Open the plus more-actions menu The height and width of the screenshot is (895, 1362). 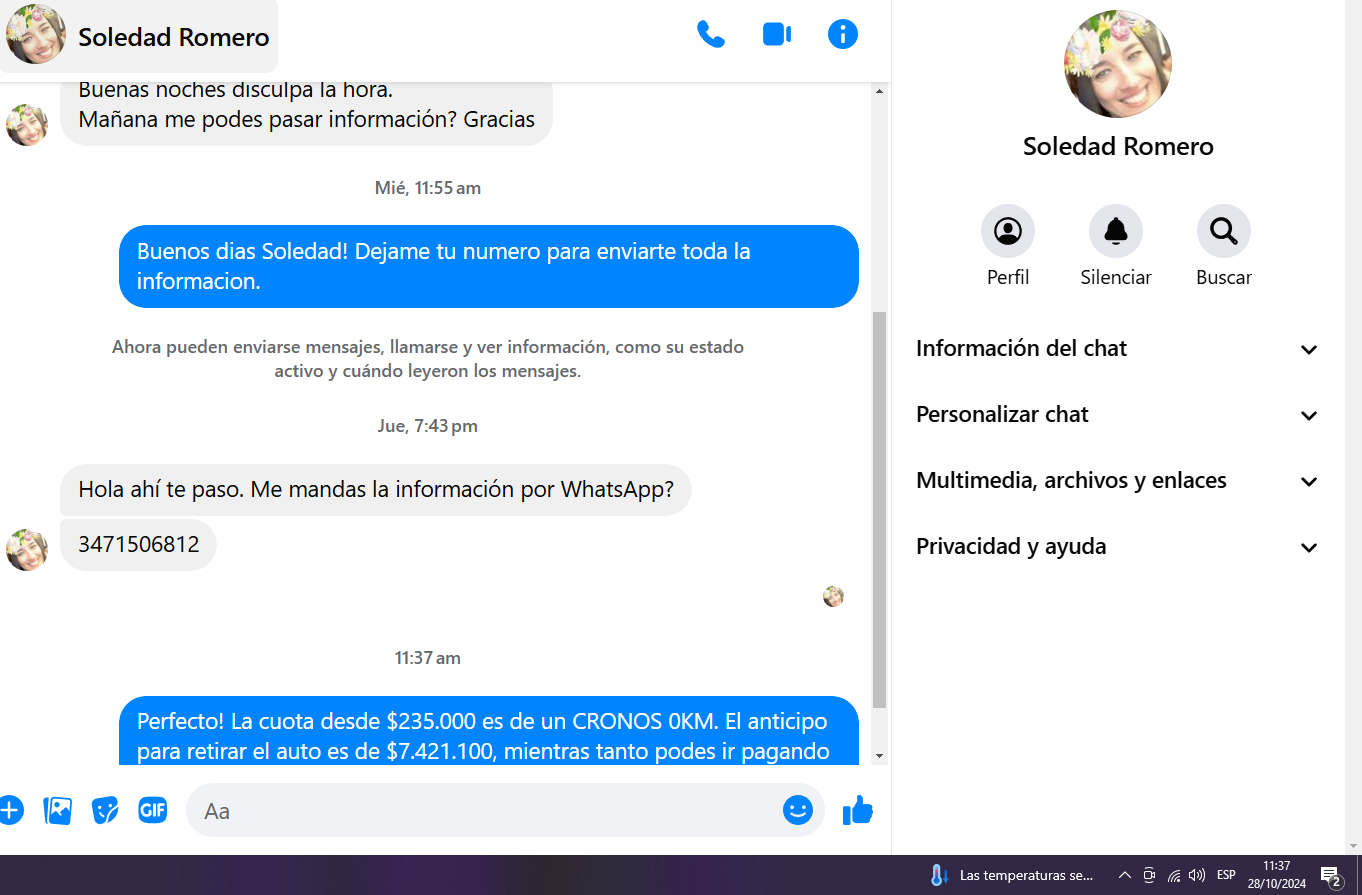(10, 810)
